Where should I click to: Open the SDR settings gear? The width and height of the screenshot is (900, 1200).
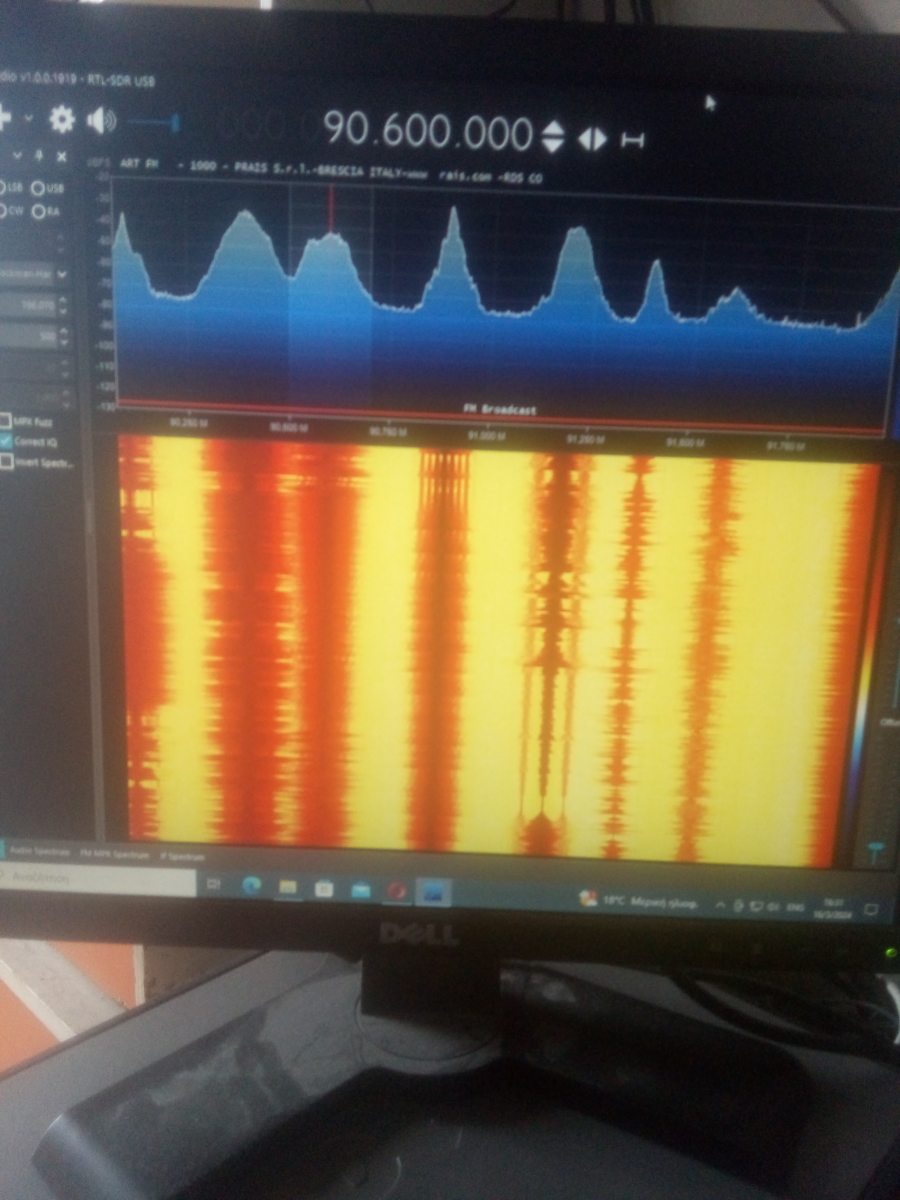62,121
